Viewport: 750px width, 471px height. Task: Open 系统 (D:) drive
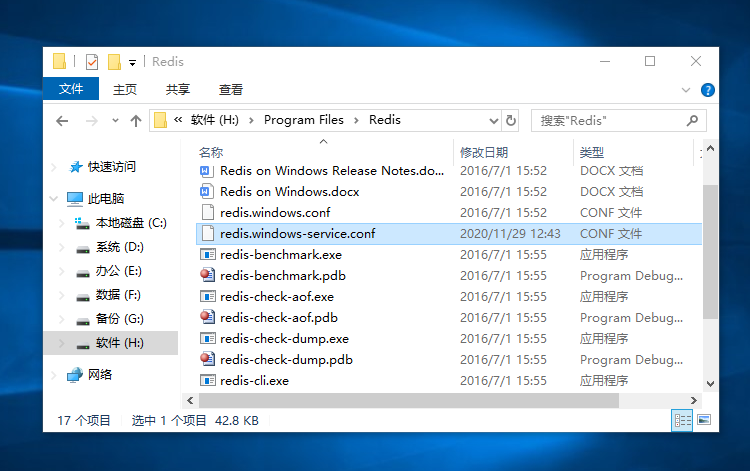pos(120,247)
